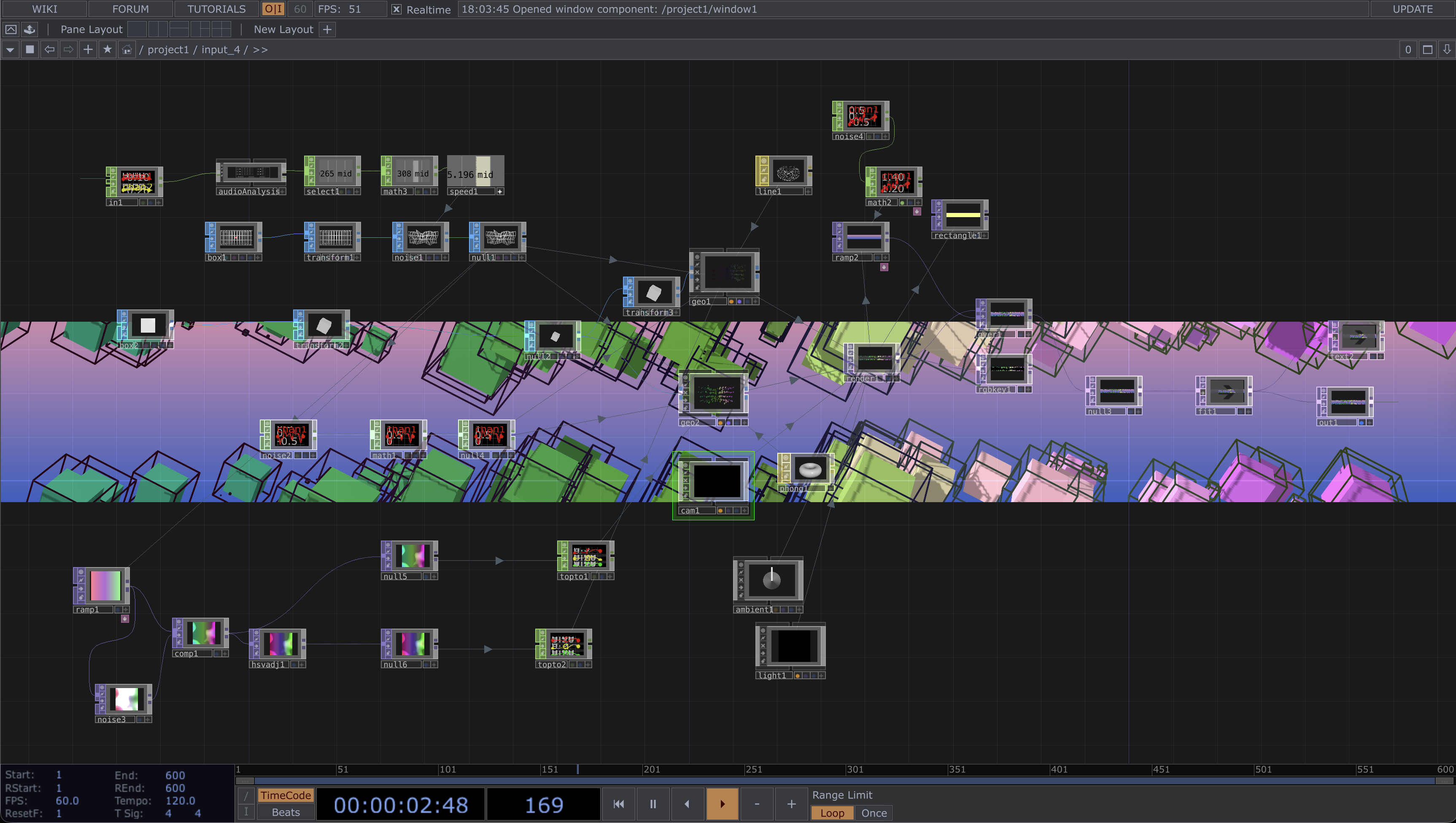This screenshot has height=823, width=1456.
Task: Pause the timeline playback
Action: coord(653,804)
